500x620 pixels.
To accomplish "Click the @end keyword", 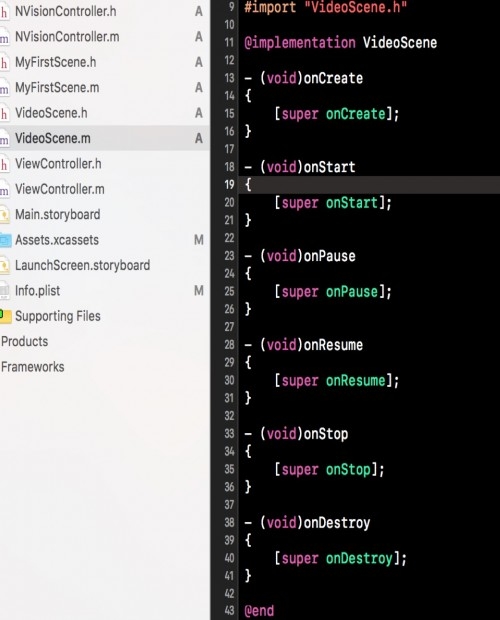I will 259,611.
